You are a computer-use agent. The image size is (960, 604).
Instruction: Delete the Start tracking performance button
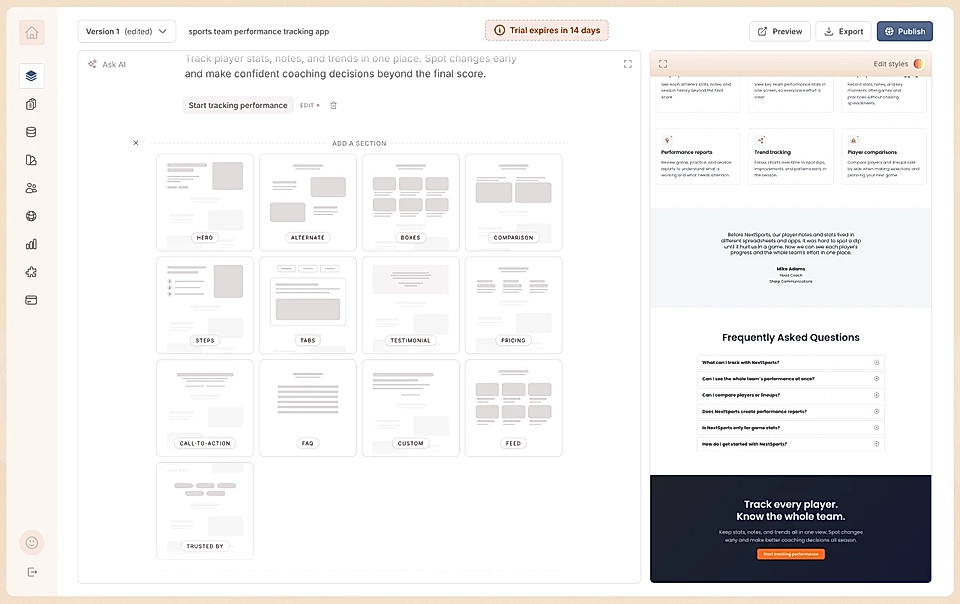(x=334, y=105)
